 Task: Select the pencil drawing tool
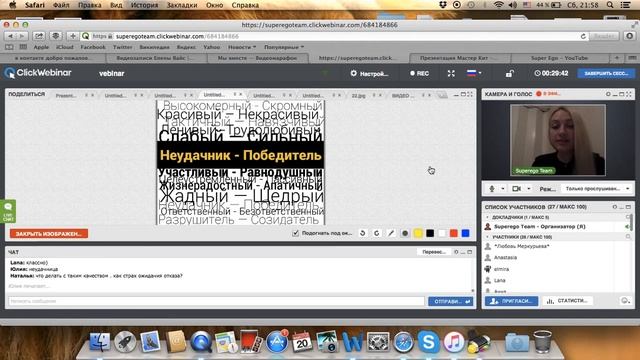click(391, 233)
